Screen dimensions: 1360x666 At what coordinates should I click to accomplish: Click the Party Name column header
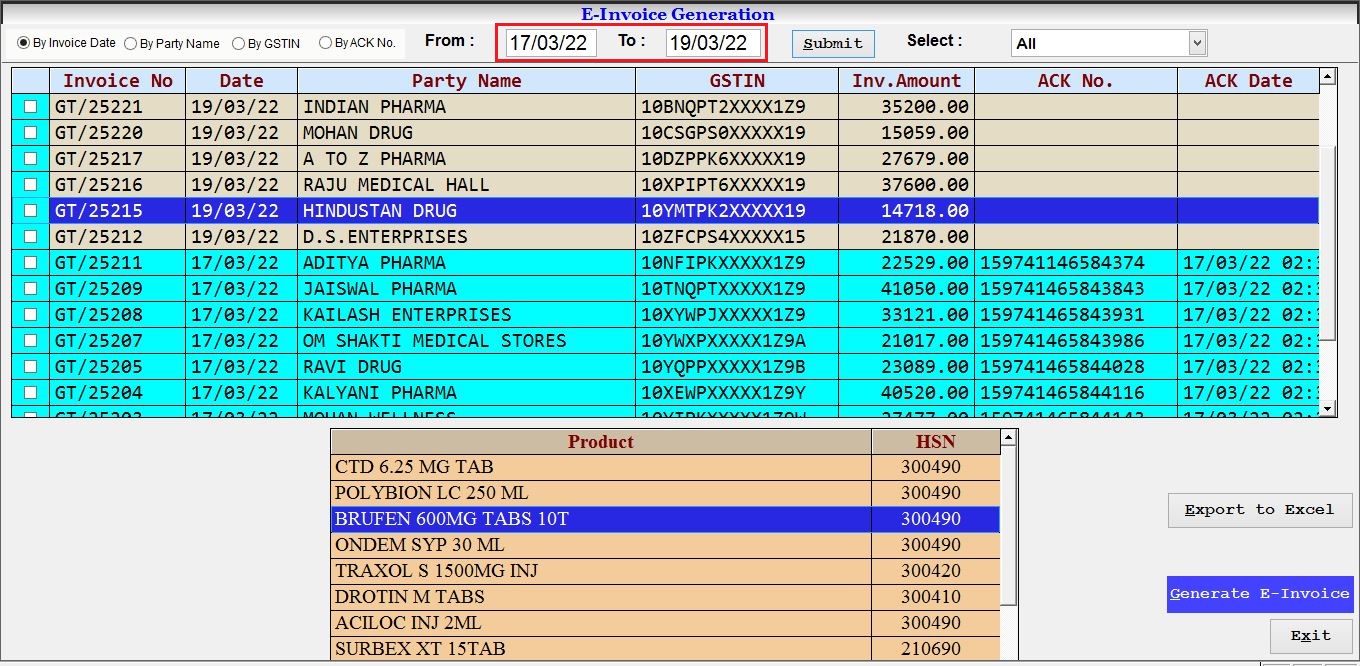(x=466, y=81)
